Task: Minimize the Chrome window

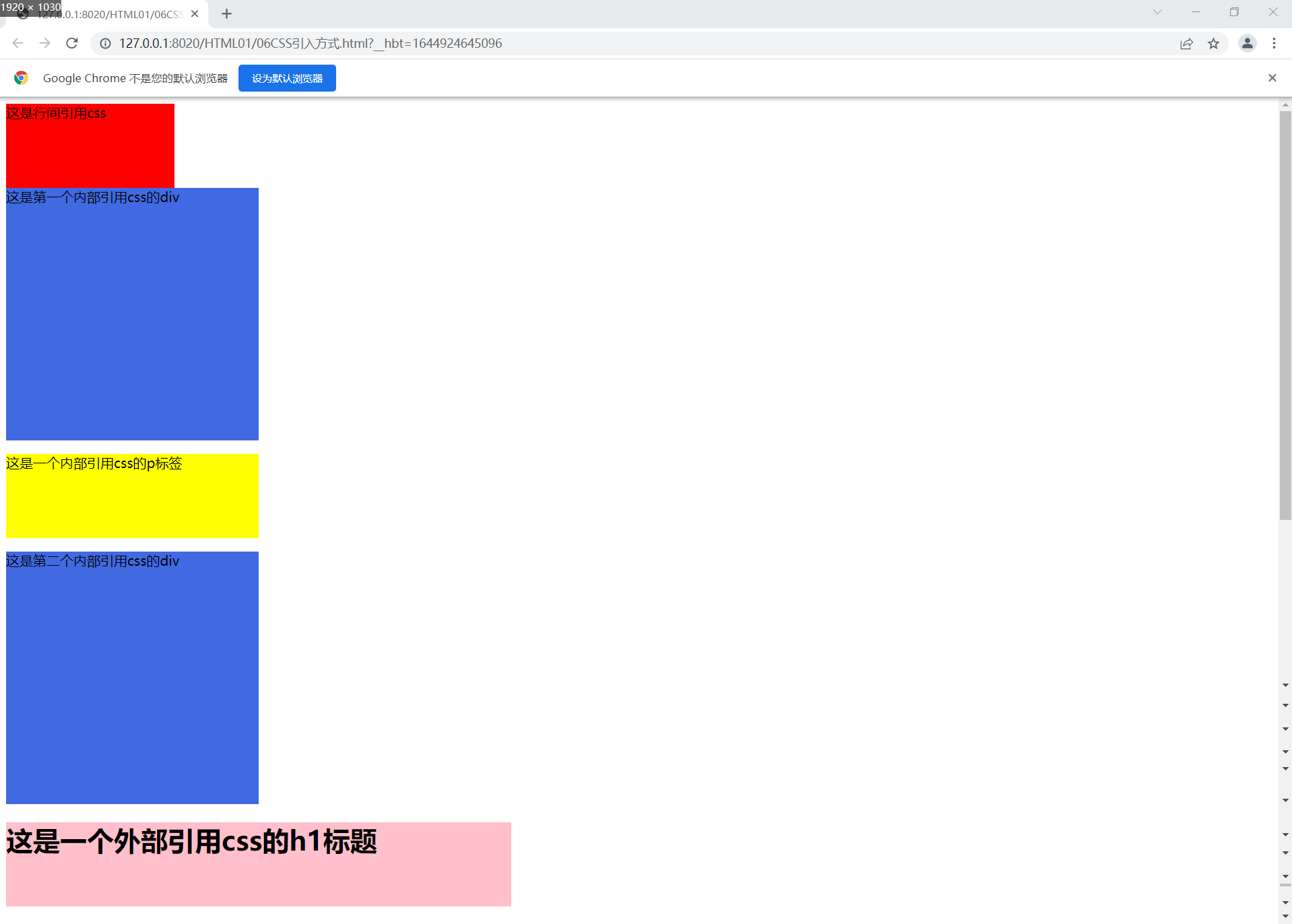Action: [x=1196, y=12]
